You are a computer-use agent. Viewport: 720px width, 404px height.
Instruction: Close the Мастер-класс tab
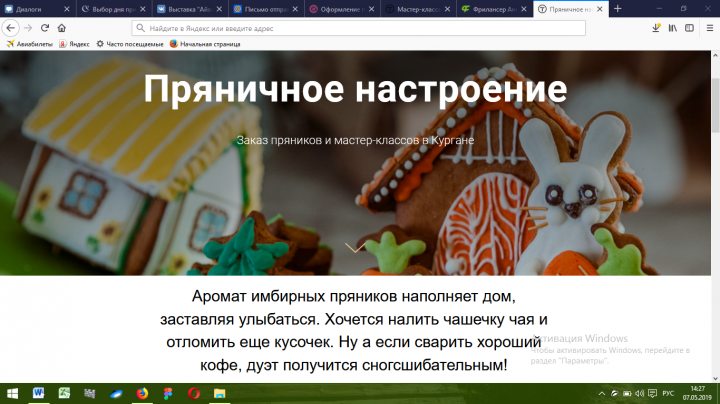point(448,9)
